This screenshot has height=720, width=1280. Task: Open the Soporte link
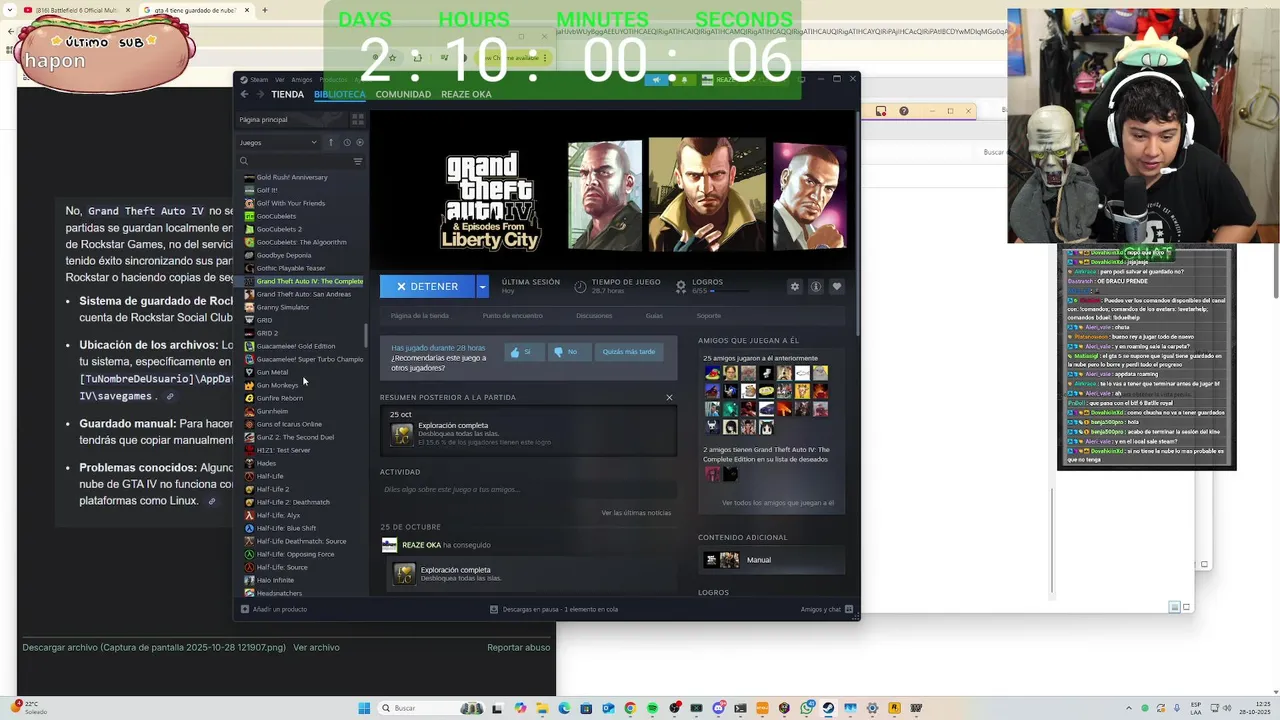click(x=708, y=315)
